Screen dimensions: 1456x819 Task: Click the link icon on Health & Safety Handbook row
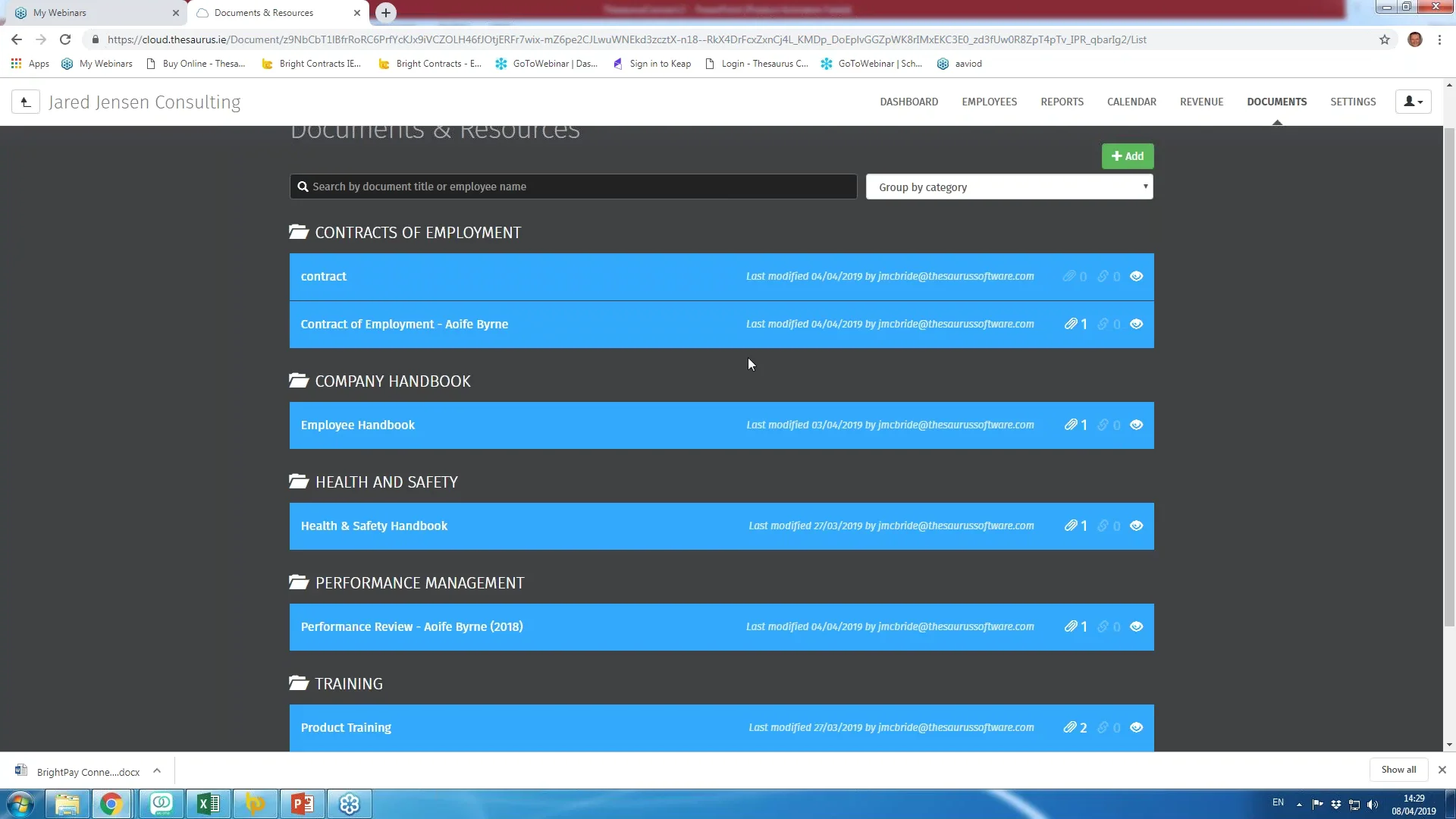click(x=1103, y=526)
